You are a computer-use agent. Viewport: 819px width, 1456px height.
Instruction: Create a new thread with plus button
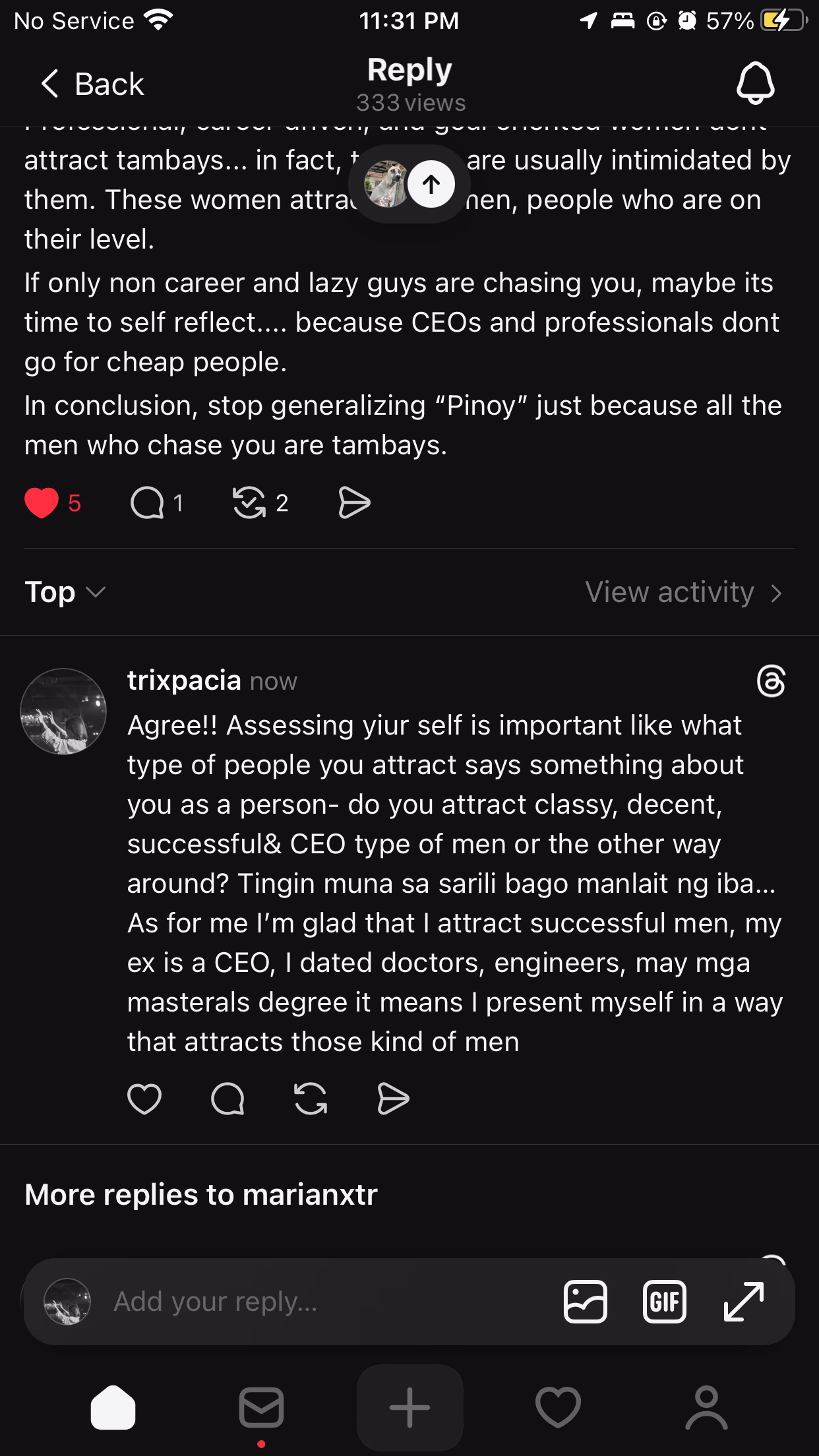[x=409, y=1407]
